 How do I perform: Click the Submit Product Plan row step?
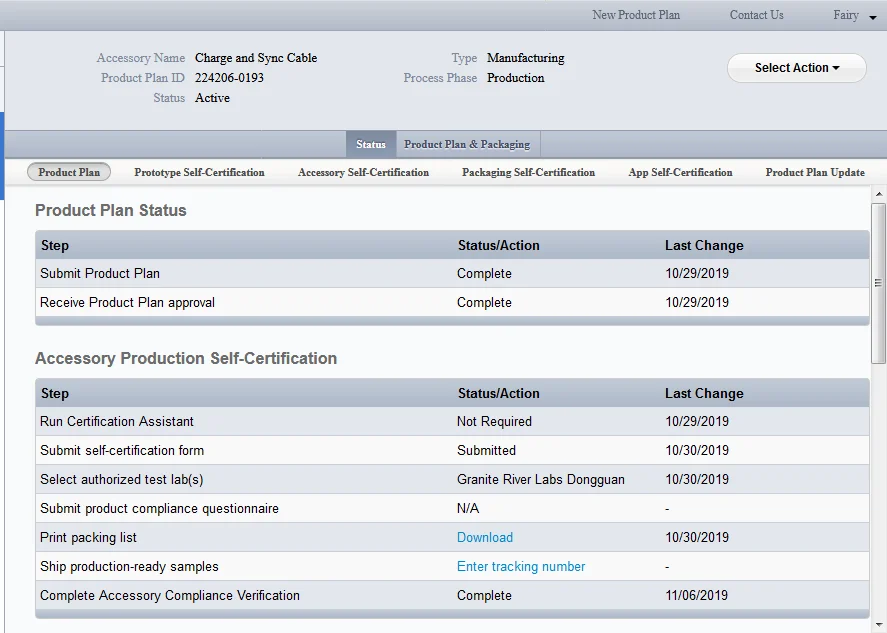100,273
